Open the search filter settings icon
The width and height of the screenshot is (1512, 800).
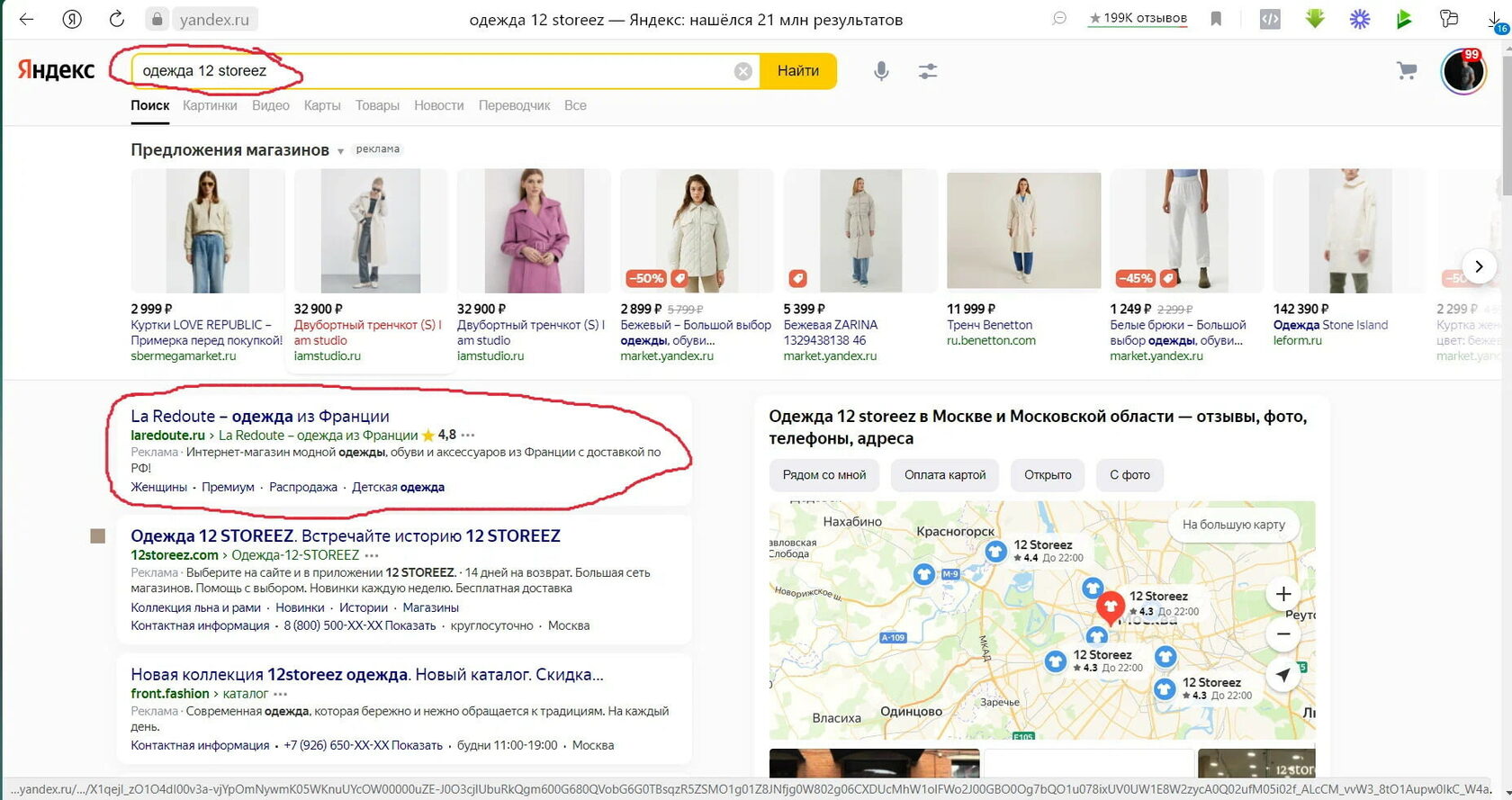(928, 71)
